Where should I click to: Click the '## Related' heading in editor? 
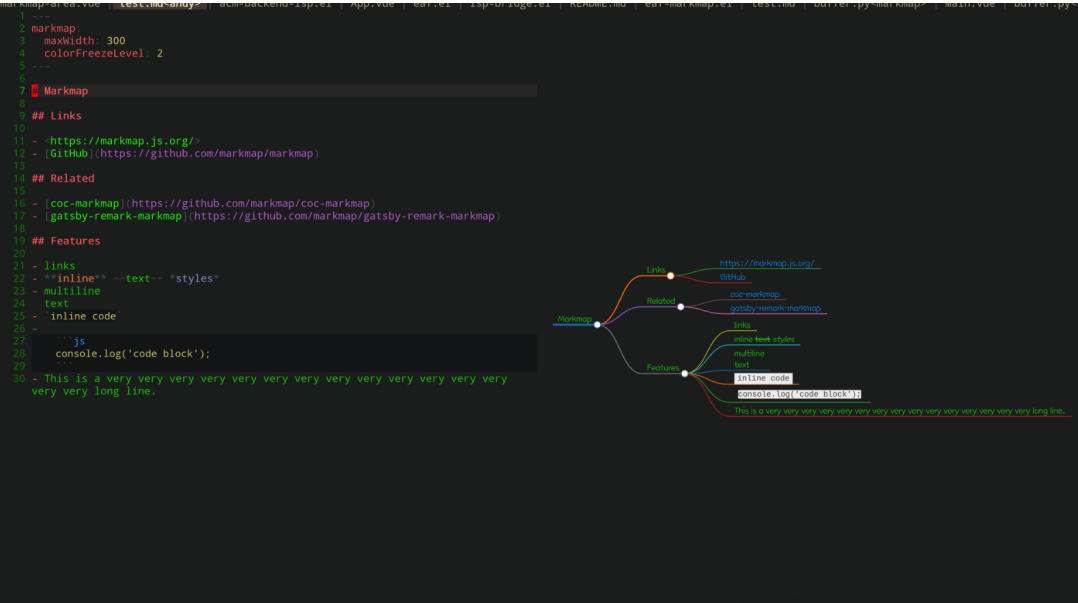(62, 178)
